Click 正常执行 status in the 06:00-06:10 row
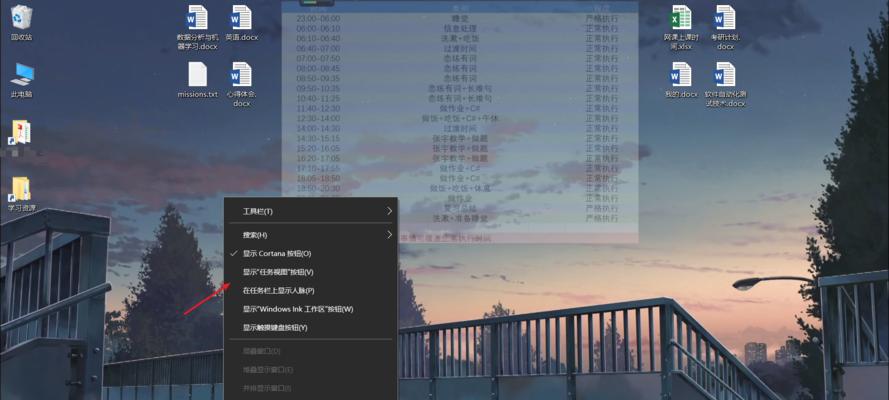Screen dimensions: 889x400 (x=602, y=29)
